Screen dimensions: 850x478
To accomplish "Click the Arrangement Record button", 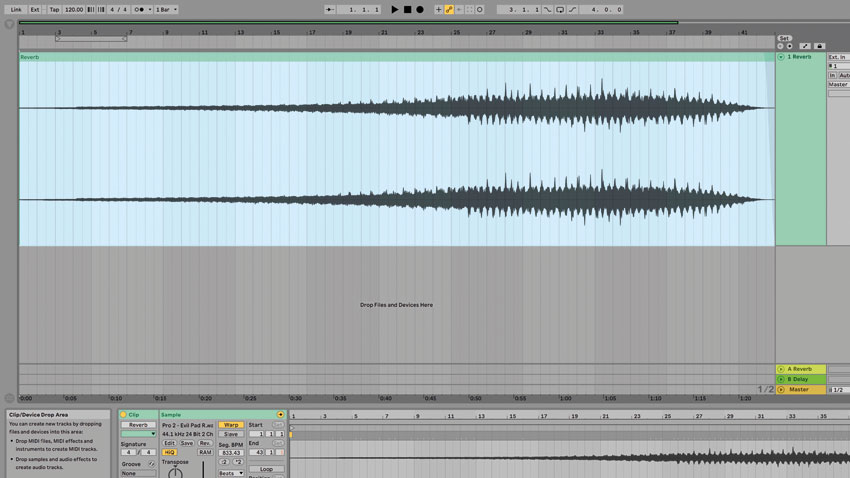I will [x=419, y=9].
